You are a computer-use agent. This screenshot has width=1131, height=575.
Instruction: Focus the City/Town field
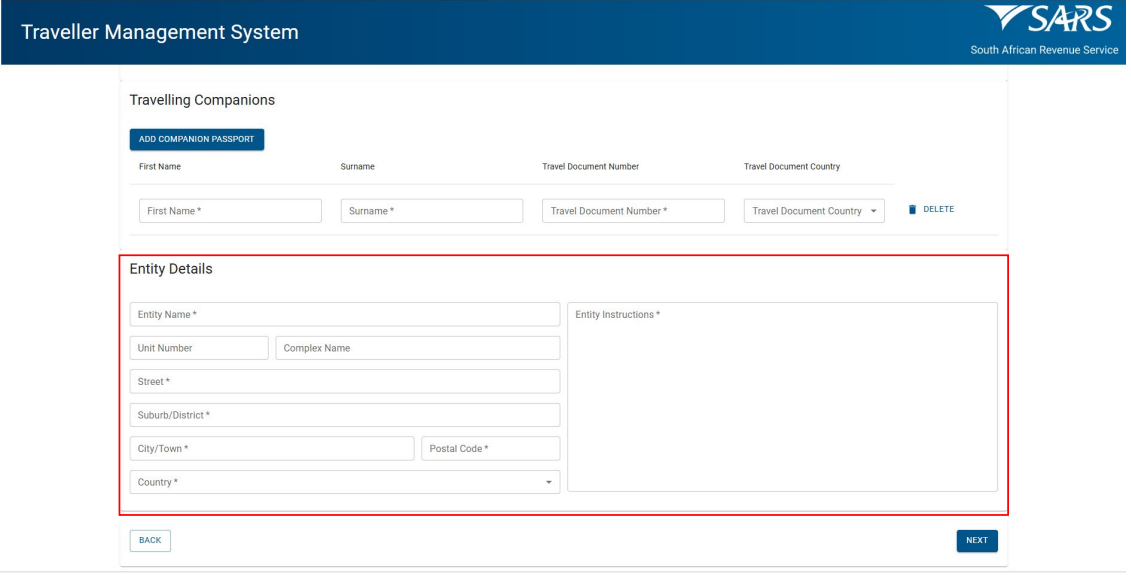[271, 449]
